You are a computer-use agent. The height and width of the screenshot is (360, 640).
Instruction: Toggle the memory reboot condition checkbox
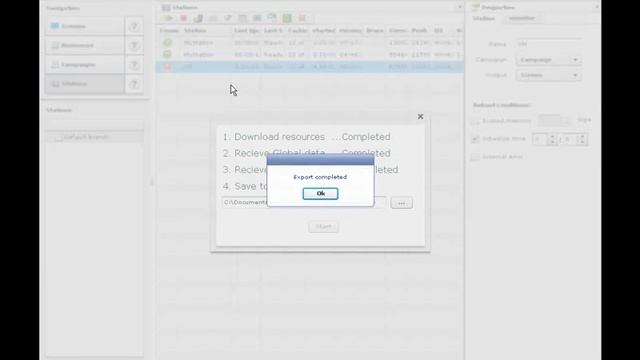[x=475, y=121]
